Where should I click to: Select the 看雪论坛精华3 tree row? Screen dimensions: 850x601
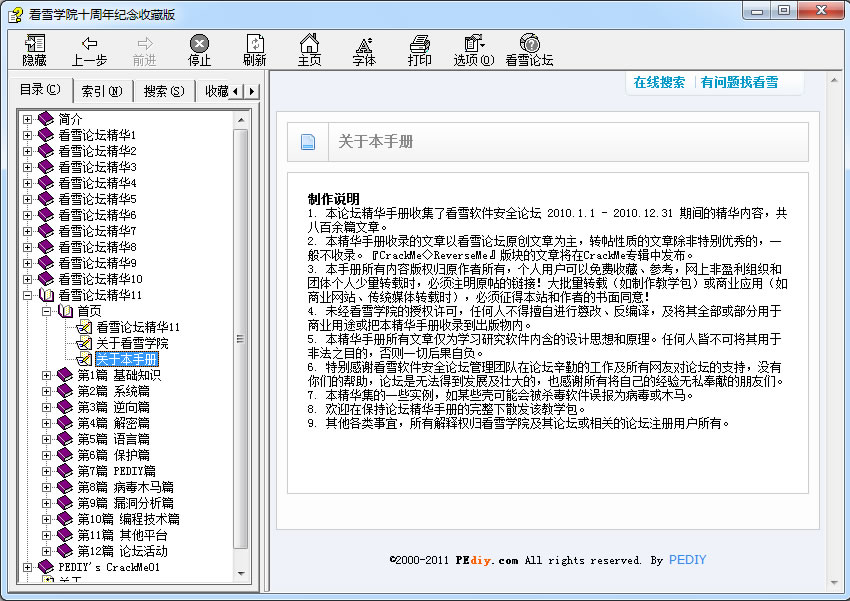(x=97, y=167)
